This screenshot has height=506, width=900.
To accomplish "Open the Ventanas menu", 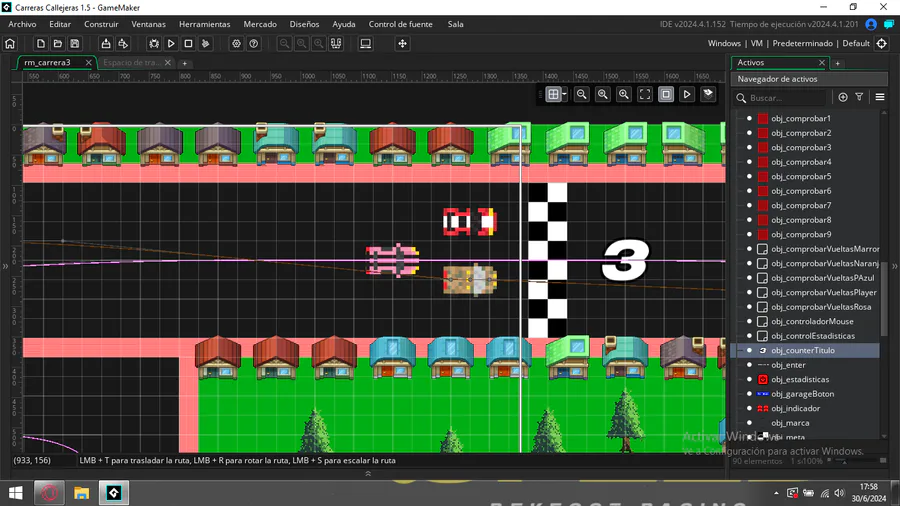I will click(149, 24).
